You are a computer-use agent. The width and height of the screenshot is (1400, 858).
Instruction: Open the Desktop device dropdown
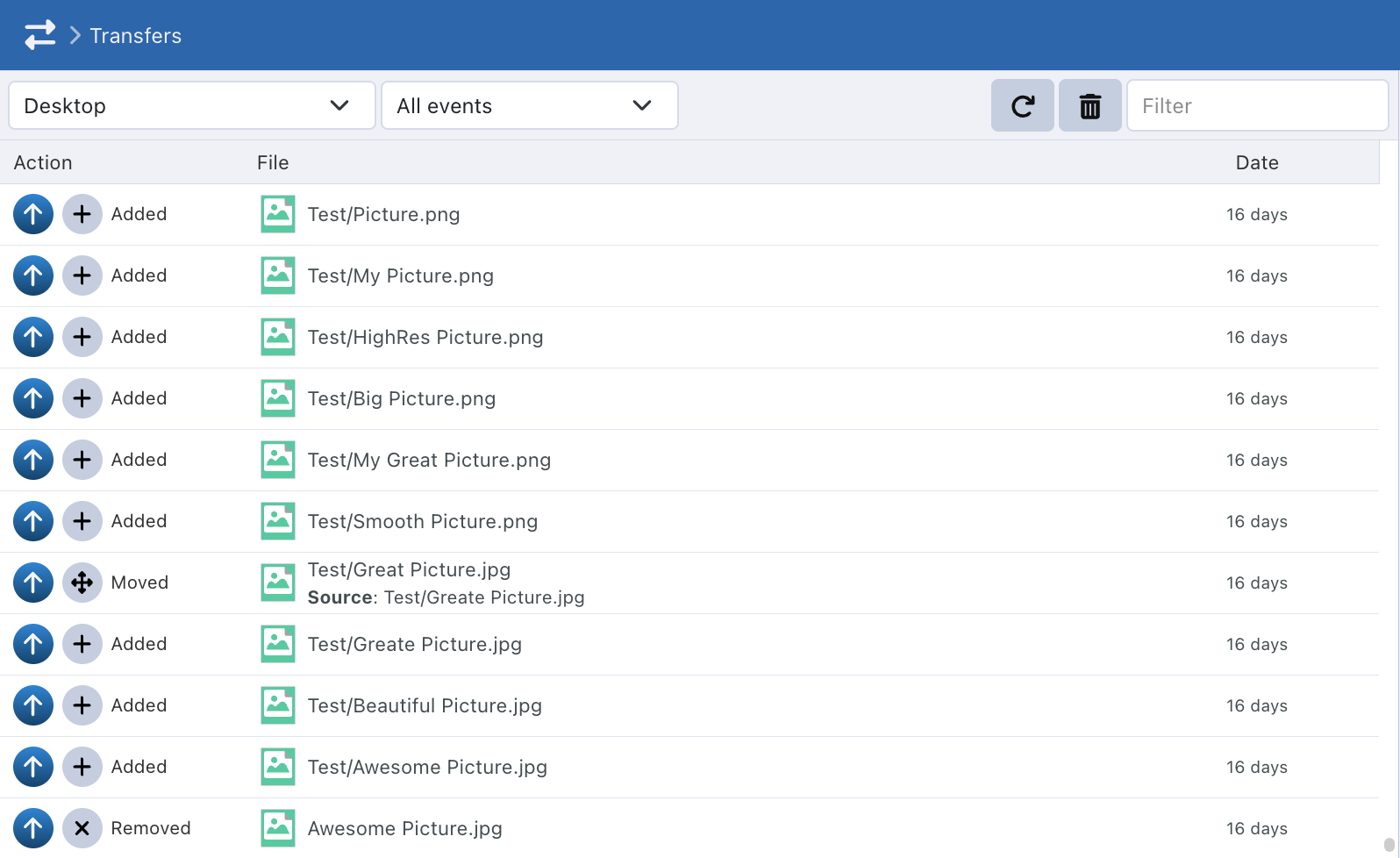[x=191, y=106]
